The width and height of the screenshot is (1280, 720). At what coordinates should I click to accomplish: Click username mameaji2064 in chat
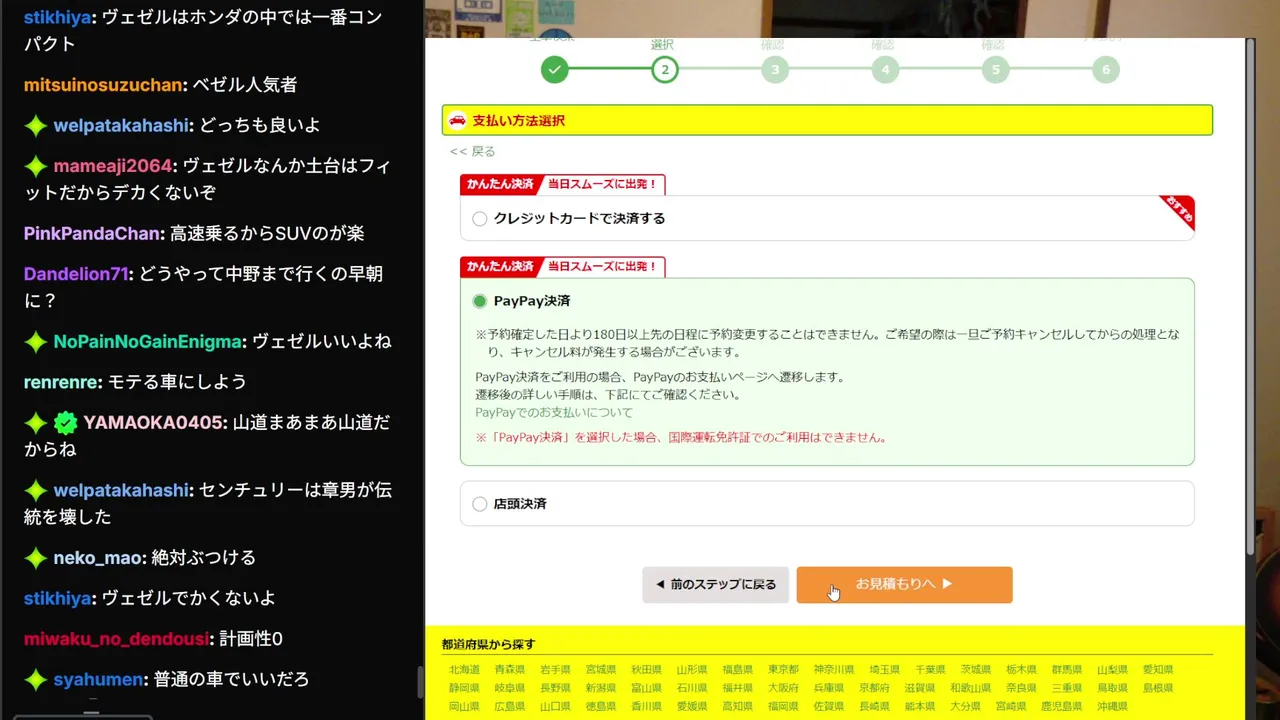pos(113,166)
